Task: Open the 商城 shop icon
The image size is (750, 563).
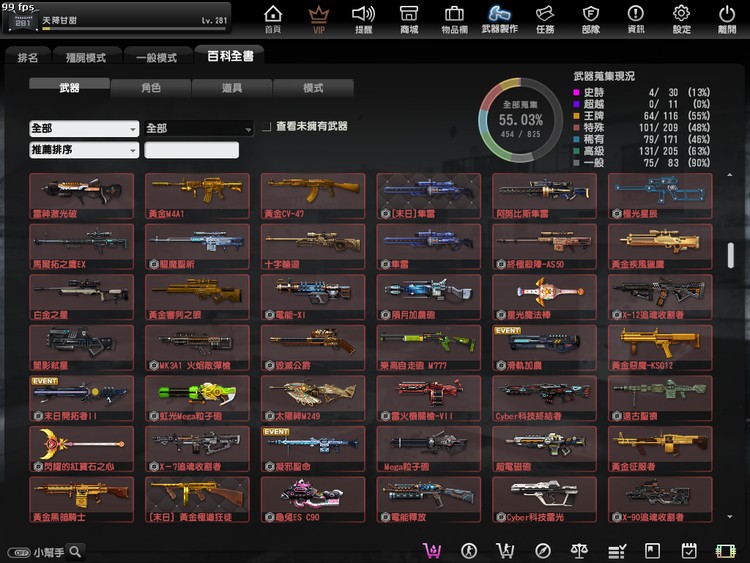Action: (x=409, y=19)
